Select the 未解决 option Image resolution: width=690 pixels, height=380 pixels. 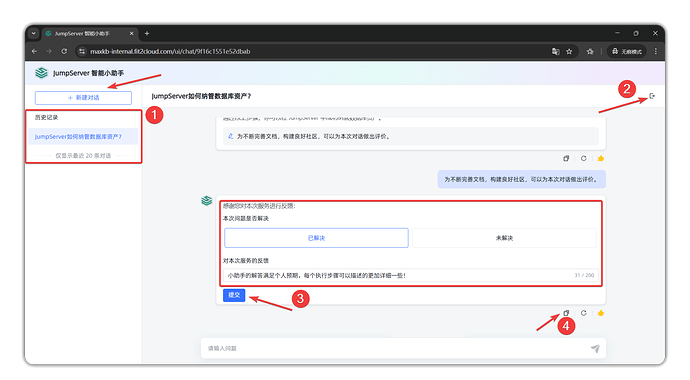pyautogui.click(x=504, y=238)
